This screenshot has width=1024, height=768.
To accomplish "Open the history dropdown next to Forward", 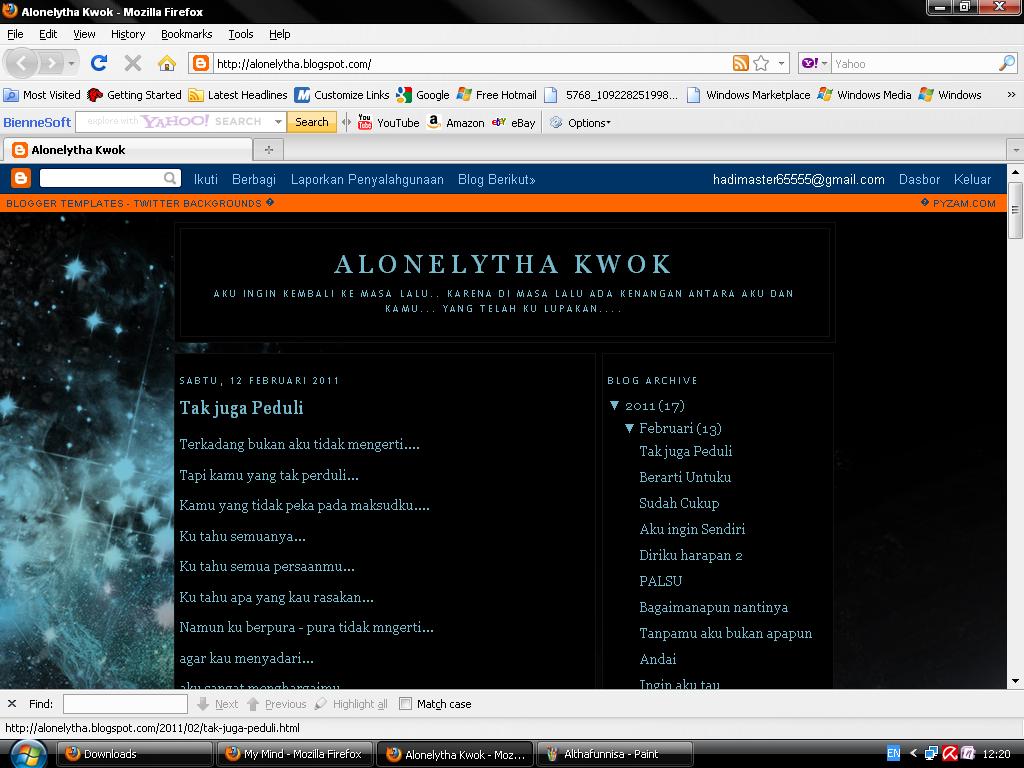I will (x=71, y=63).
